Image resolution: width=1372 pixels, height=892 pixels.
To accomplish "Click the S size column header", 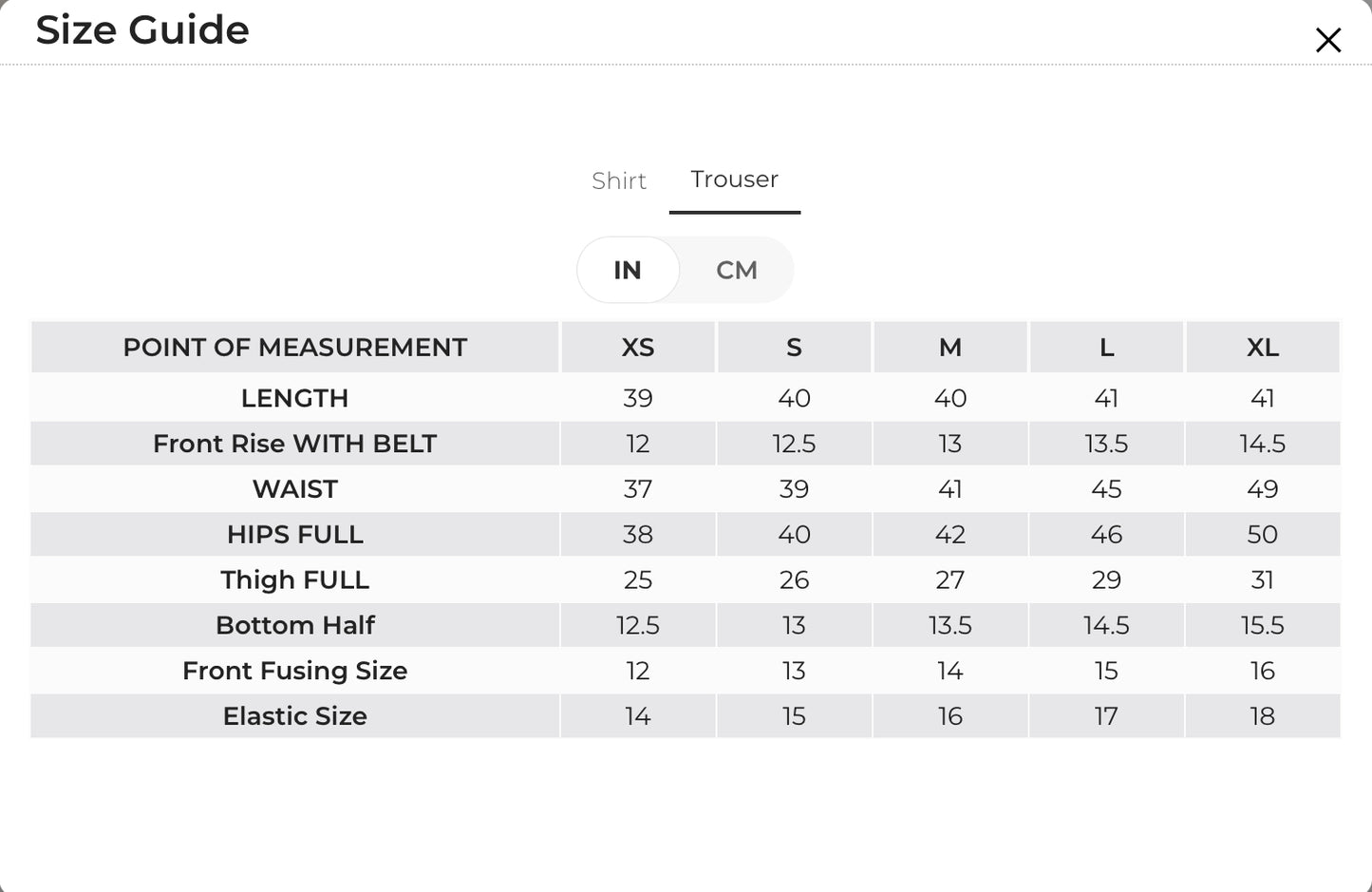I will point(794,348).
